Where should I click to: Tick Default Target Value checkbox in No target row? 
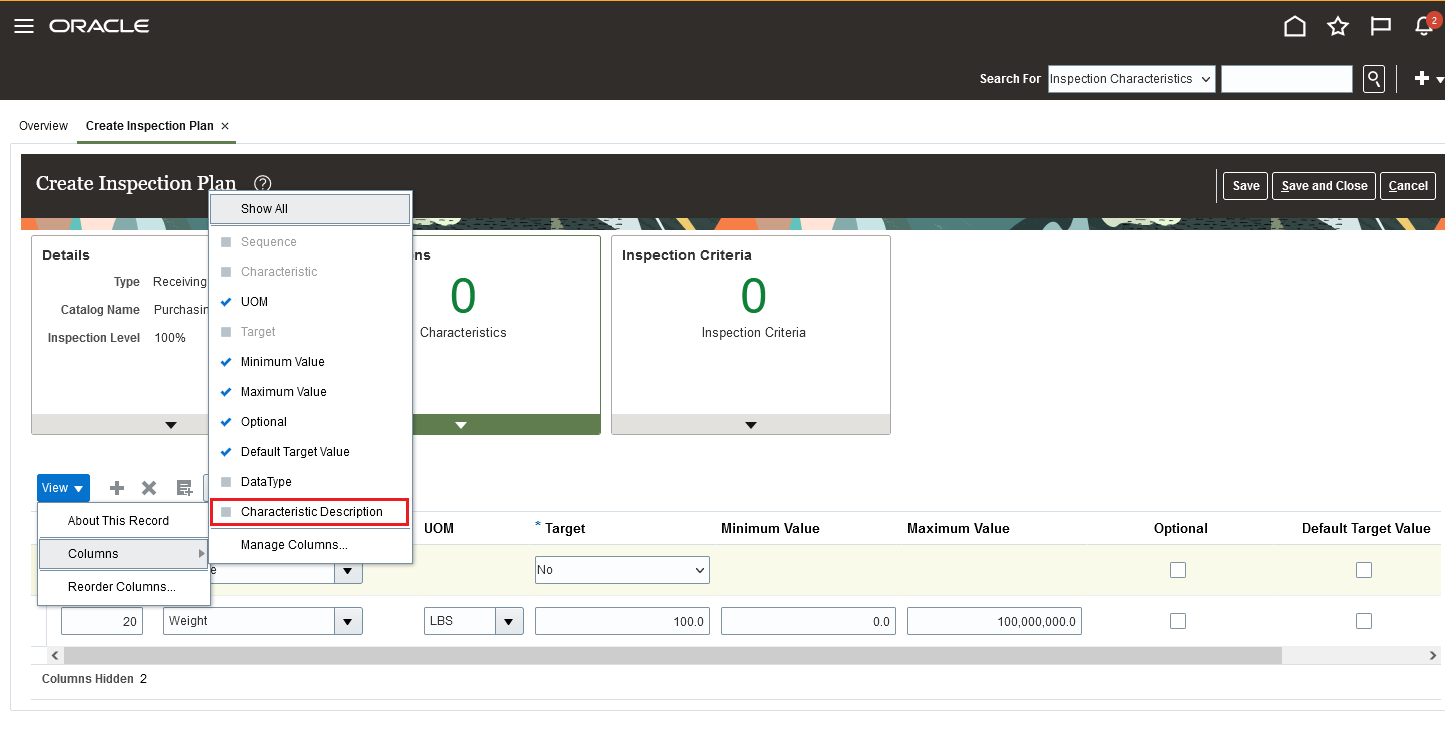(x=1364, y=570)
